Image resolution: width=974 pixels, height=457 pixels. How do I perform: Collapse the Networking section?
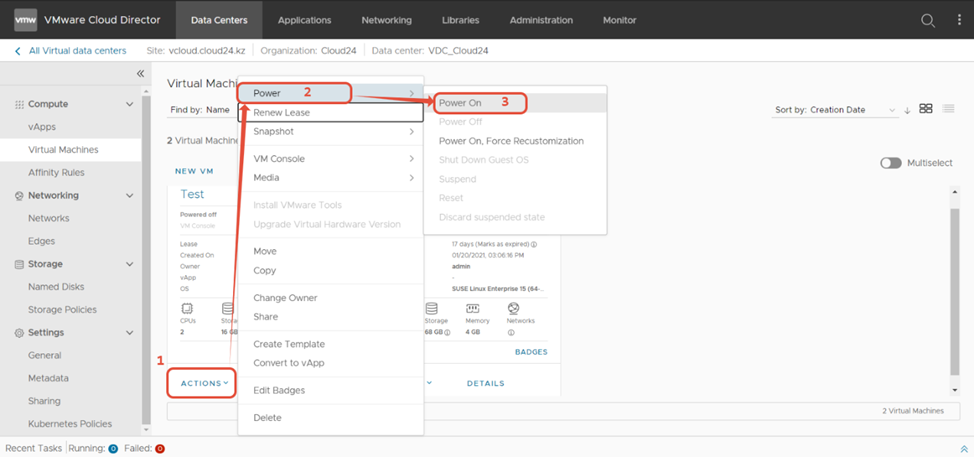click(129, 196)
